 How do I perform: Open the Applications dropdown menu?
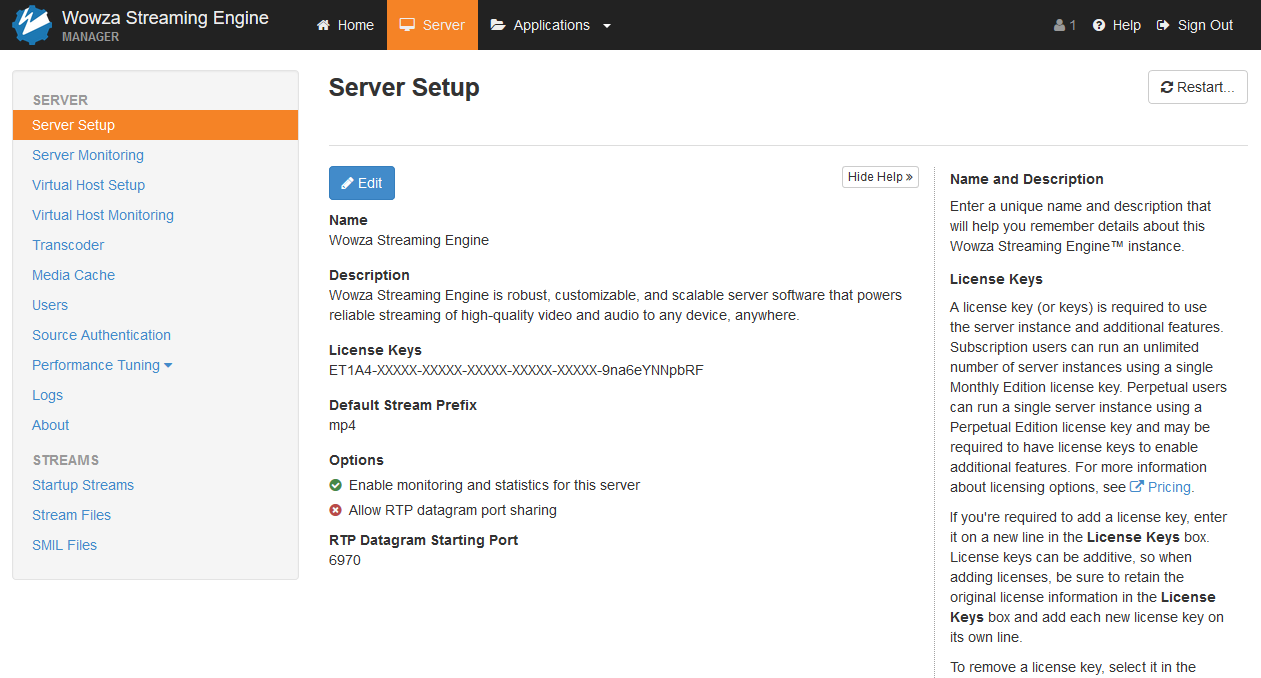coord(550,25)
